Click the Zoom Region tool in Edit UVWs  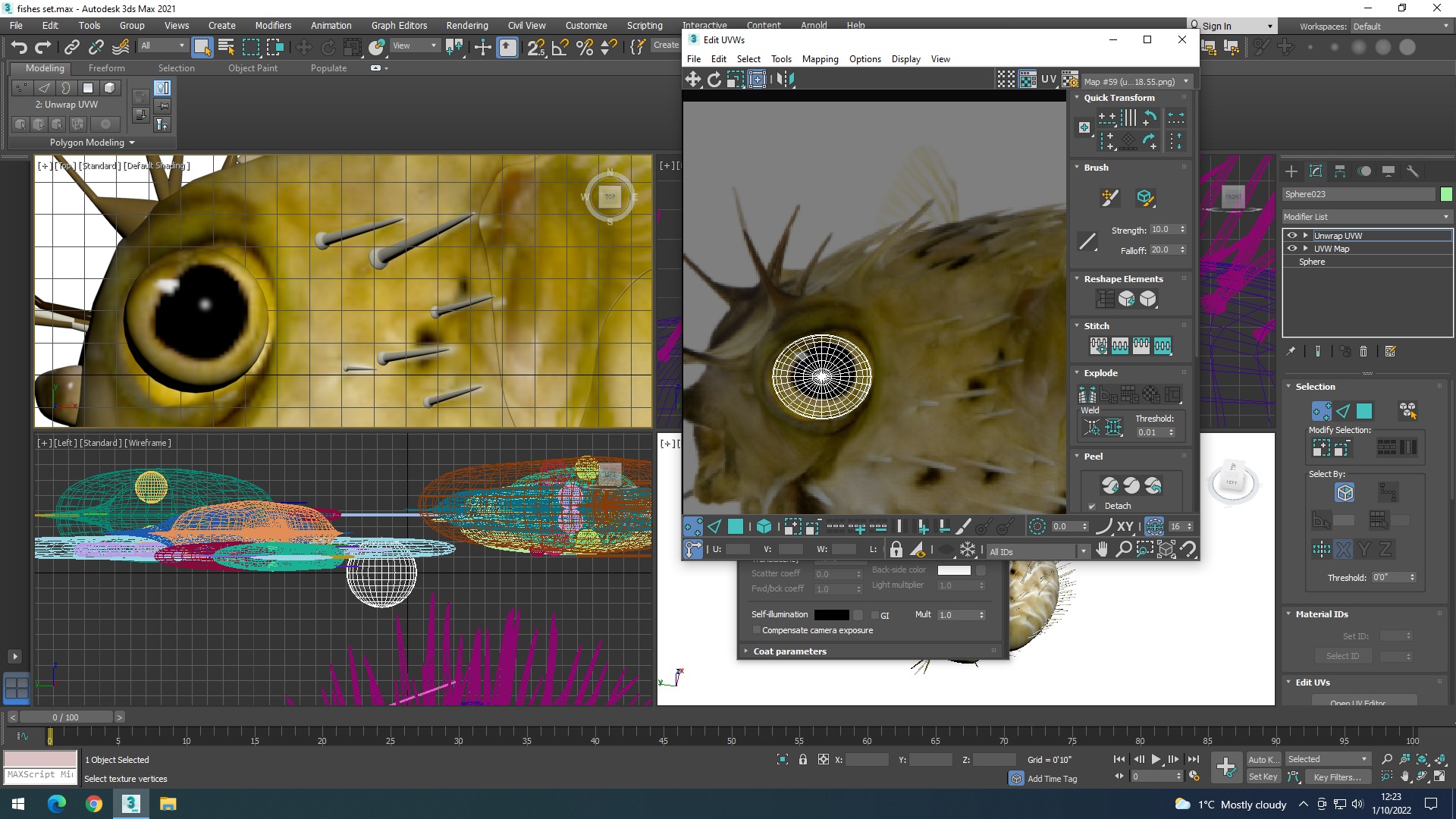click(1145, 549)
